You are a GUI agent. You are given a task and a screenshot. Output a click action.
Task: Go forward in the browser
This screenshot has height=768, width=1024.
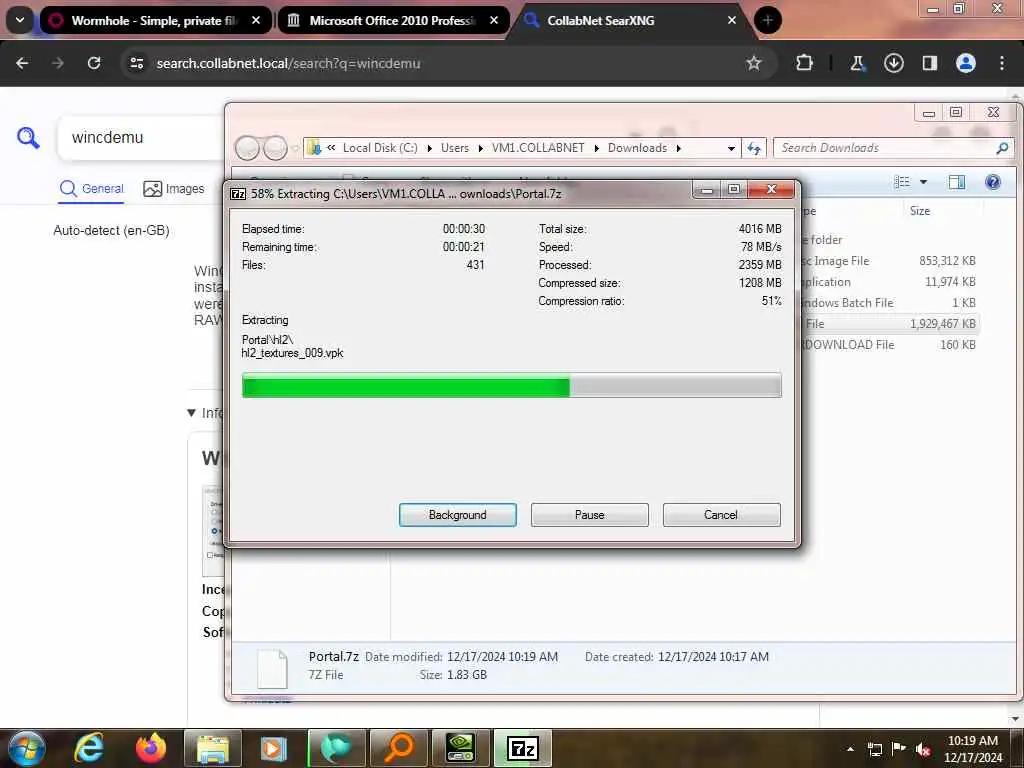[x=57, y=63]
